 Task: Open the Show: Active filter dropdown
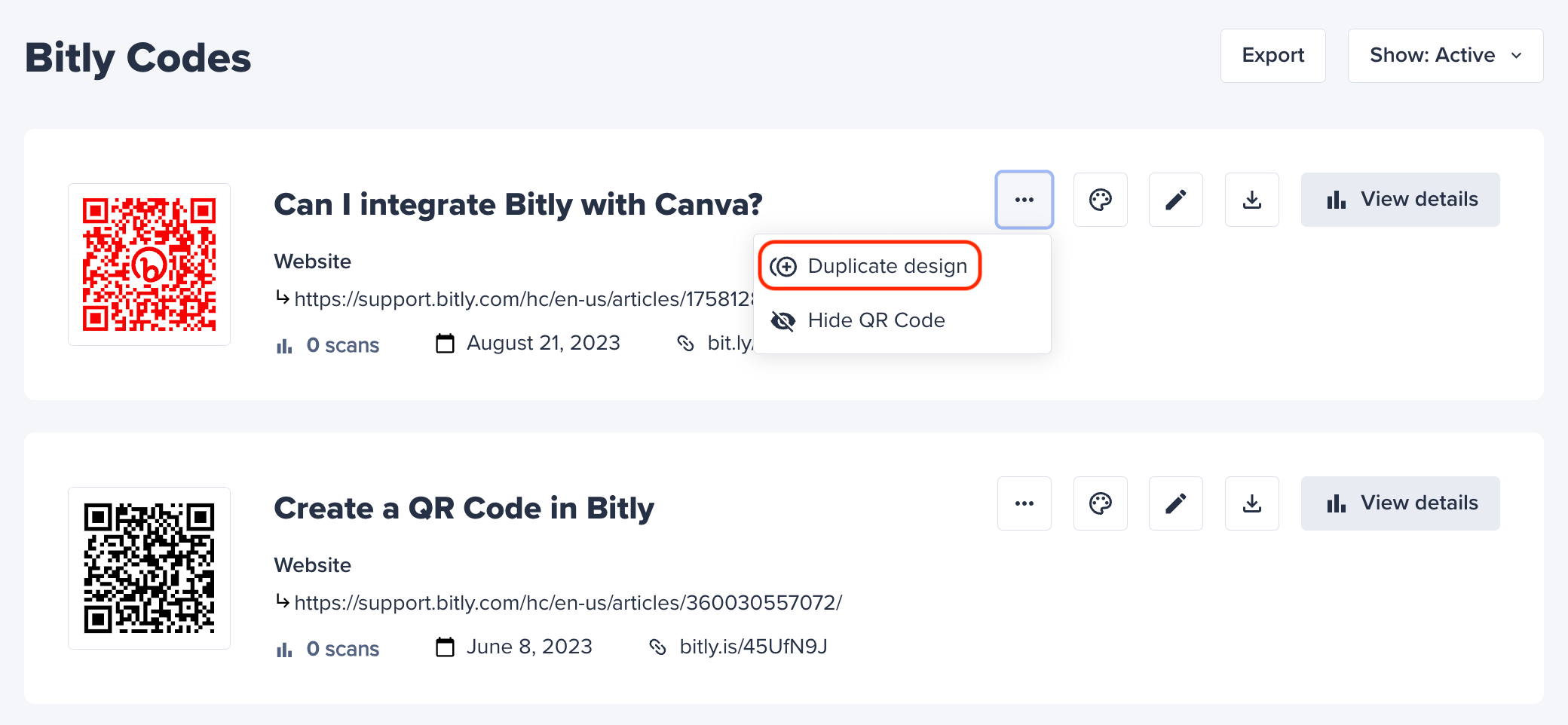pos(1444,55)
